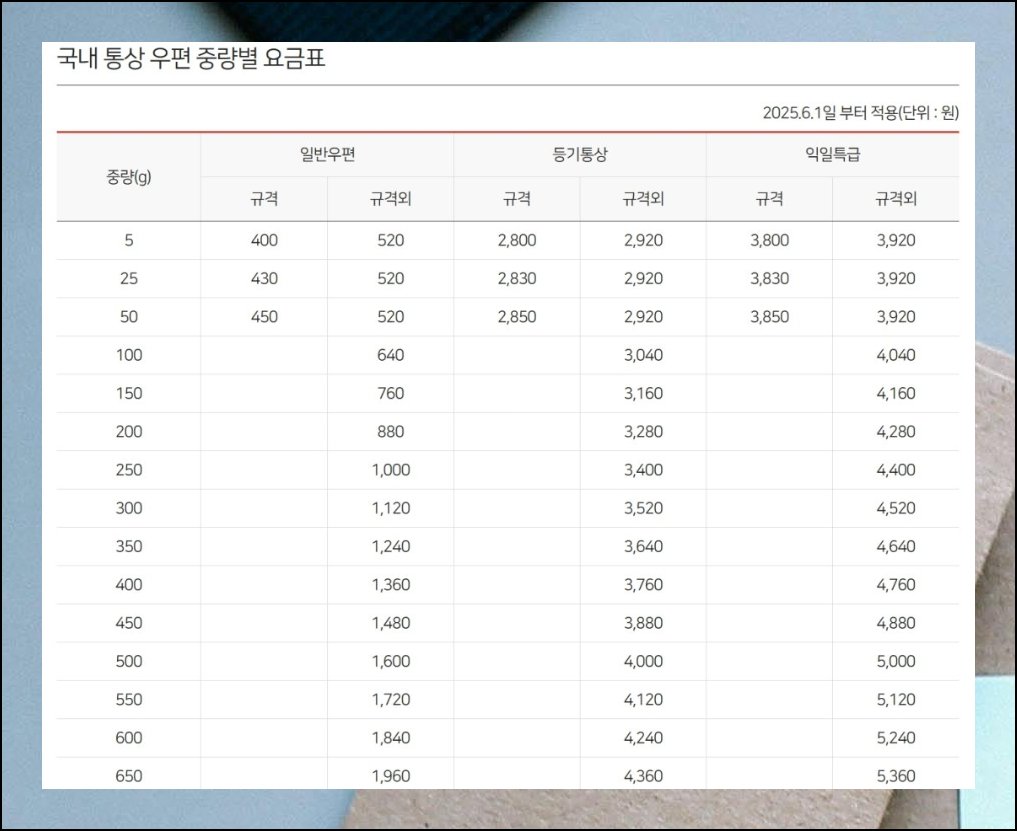
Task: Click fee '2,830' in the 25g row
Action: pyautogui.click(x=517, y=278)
